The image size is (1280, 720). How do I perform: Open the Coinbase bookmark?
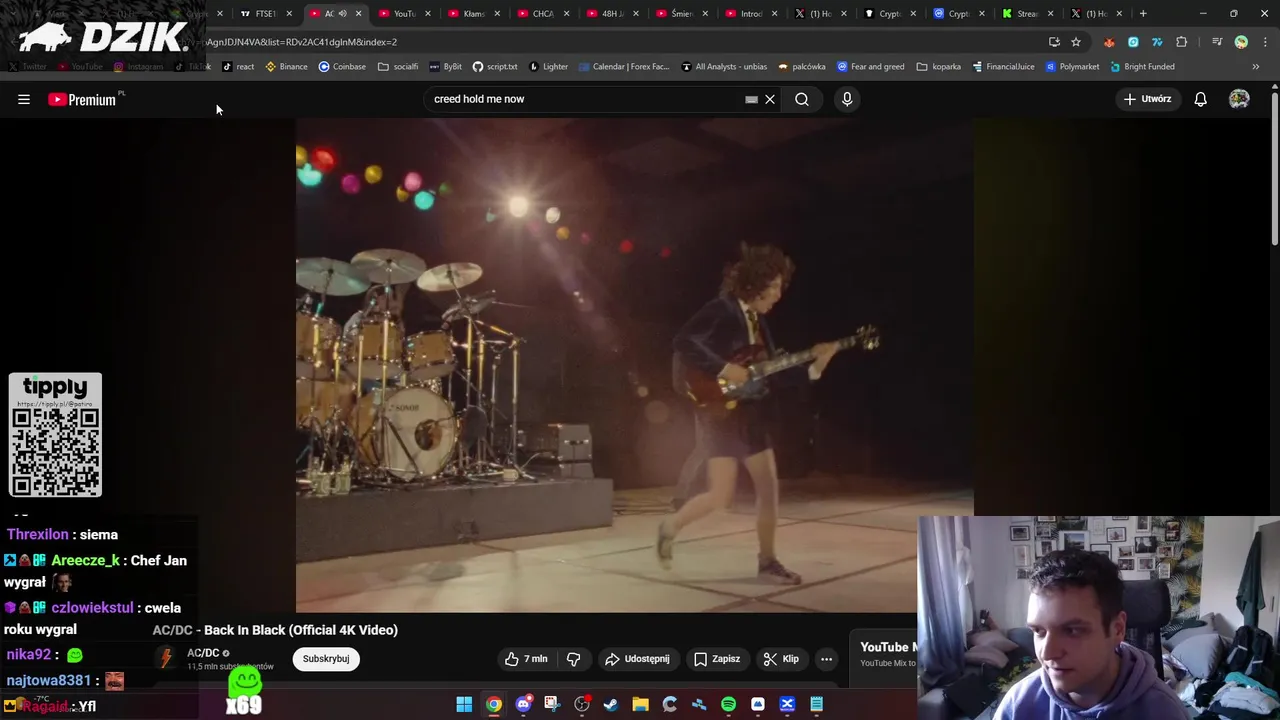pos(342,67)
